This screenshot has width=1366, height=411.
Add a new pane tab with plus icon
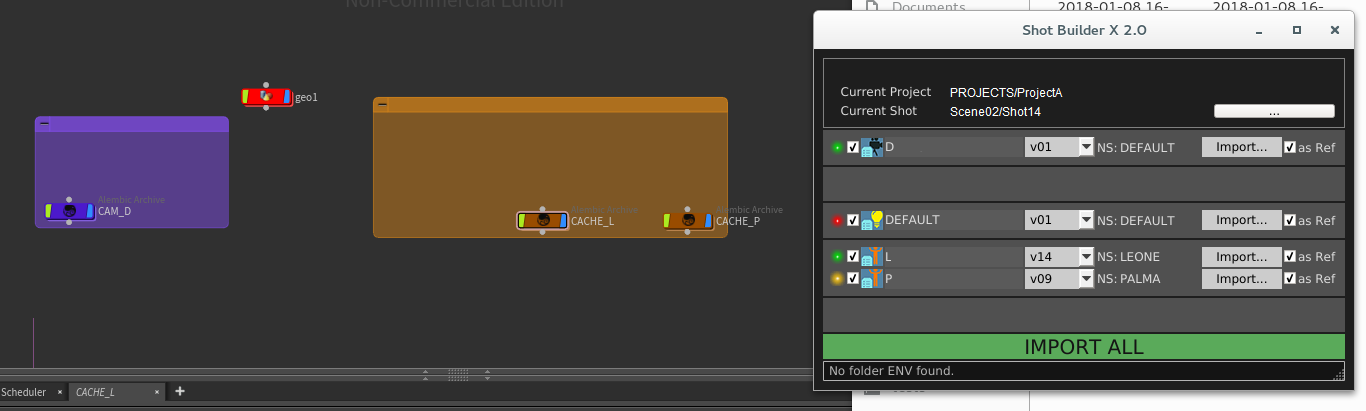point(180,392)
